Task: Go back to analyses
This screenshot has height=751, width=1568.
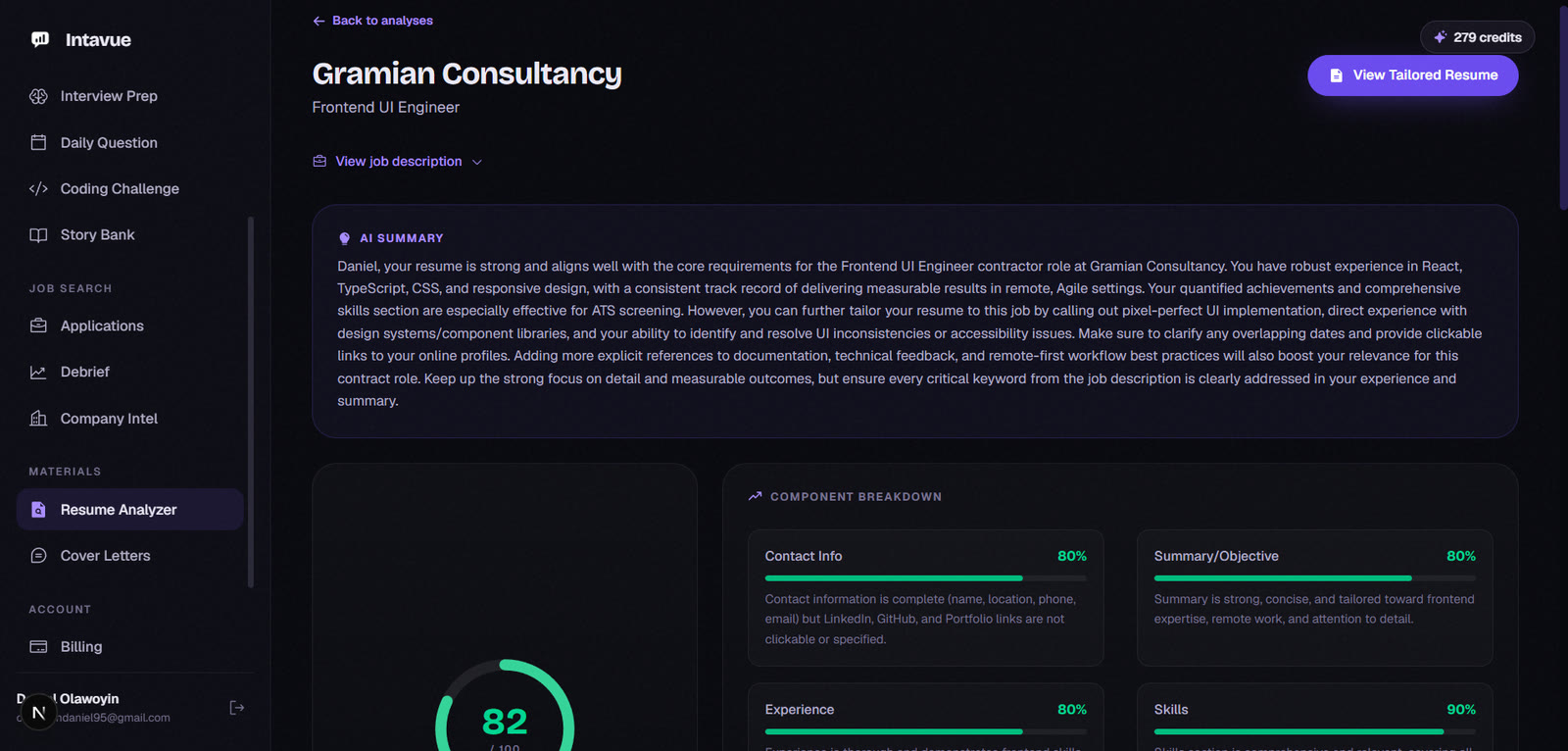Action: point(372,21)
